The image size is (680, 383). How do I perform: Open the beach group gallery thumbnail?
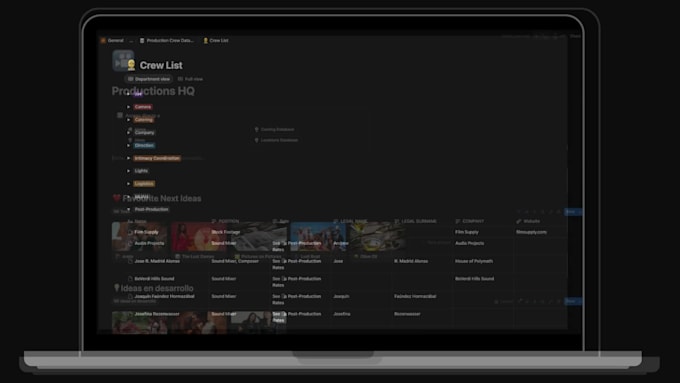point(318,237)
